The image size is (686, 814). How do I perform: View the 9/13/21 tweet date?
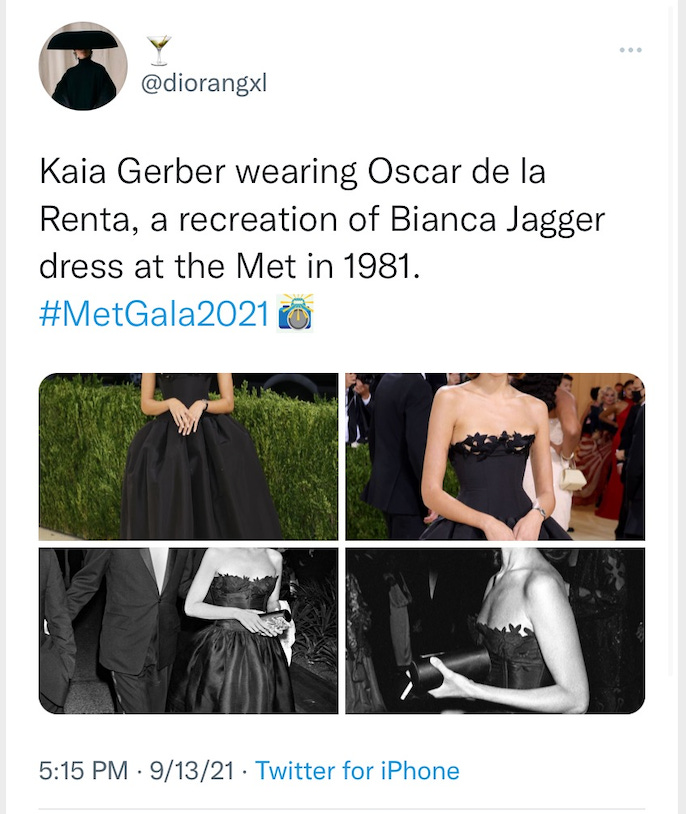(x=192, y=770)
